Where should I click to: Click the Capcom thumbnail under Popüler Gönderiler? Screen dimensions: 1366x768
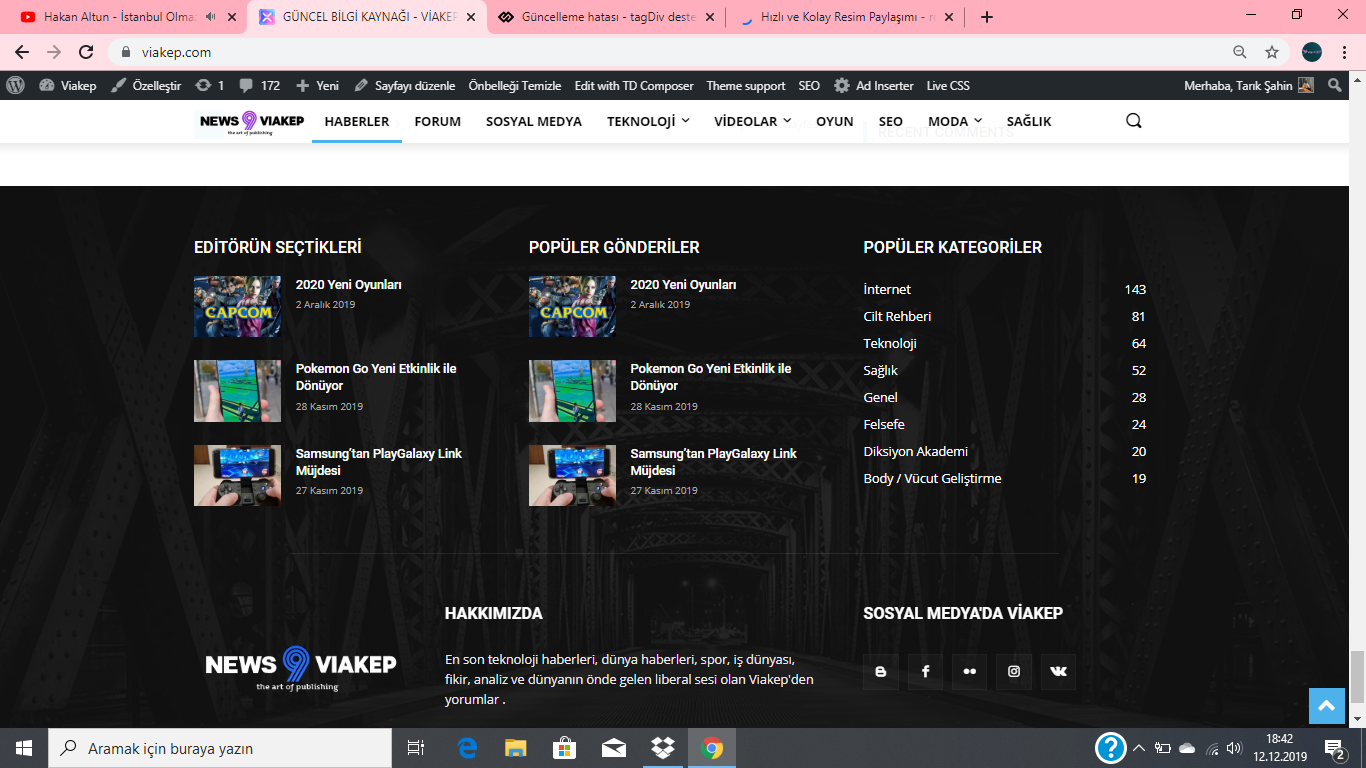tap(572, 306)
